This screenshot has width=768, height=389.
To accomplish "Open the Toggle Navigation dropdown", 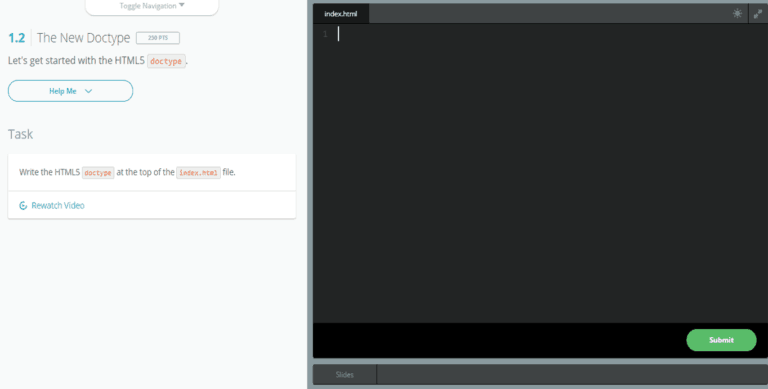I will [152, 6].
